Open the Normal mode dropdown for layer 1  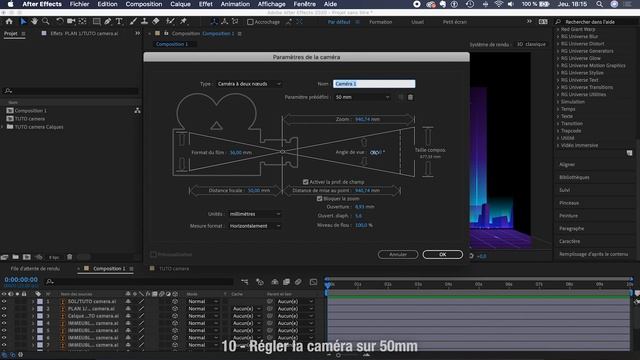[x=203, y=301]
